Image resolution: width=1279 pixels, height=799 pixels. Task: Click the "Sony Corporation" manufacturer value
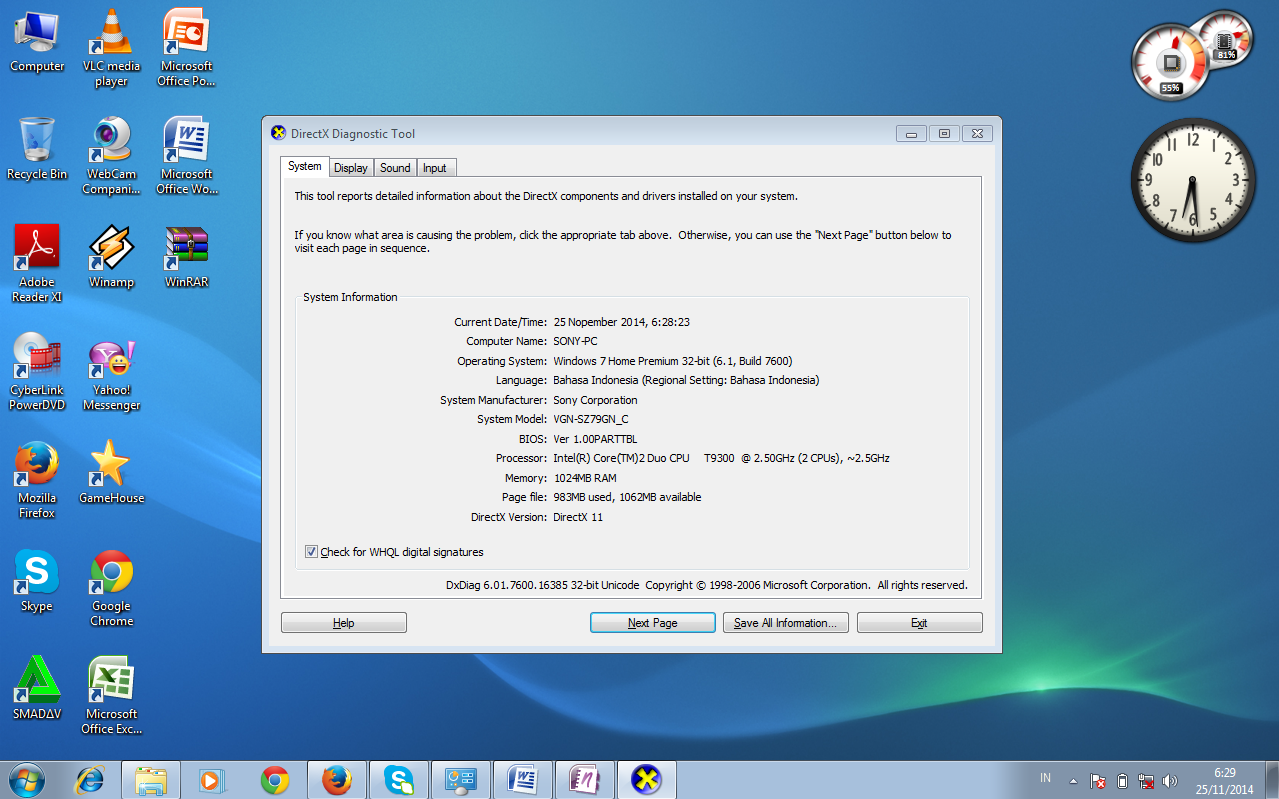pos(595,400)
